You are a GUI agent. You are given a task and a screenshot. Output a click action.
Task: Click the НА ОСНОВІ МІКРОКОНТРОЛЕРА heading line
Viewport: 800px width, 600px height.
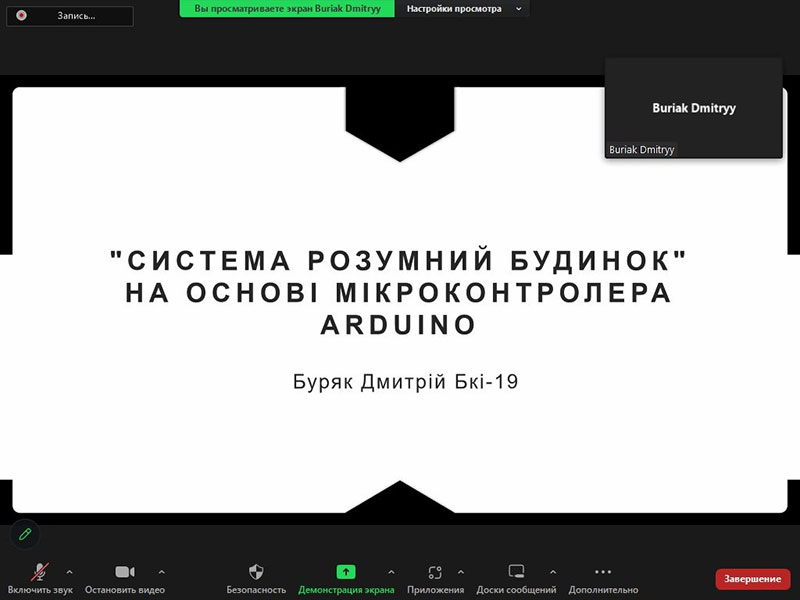tap(399, 293)
